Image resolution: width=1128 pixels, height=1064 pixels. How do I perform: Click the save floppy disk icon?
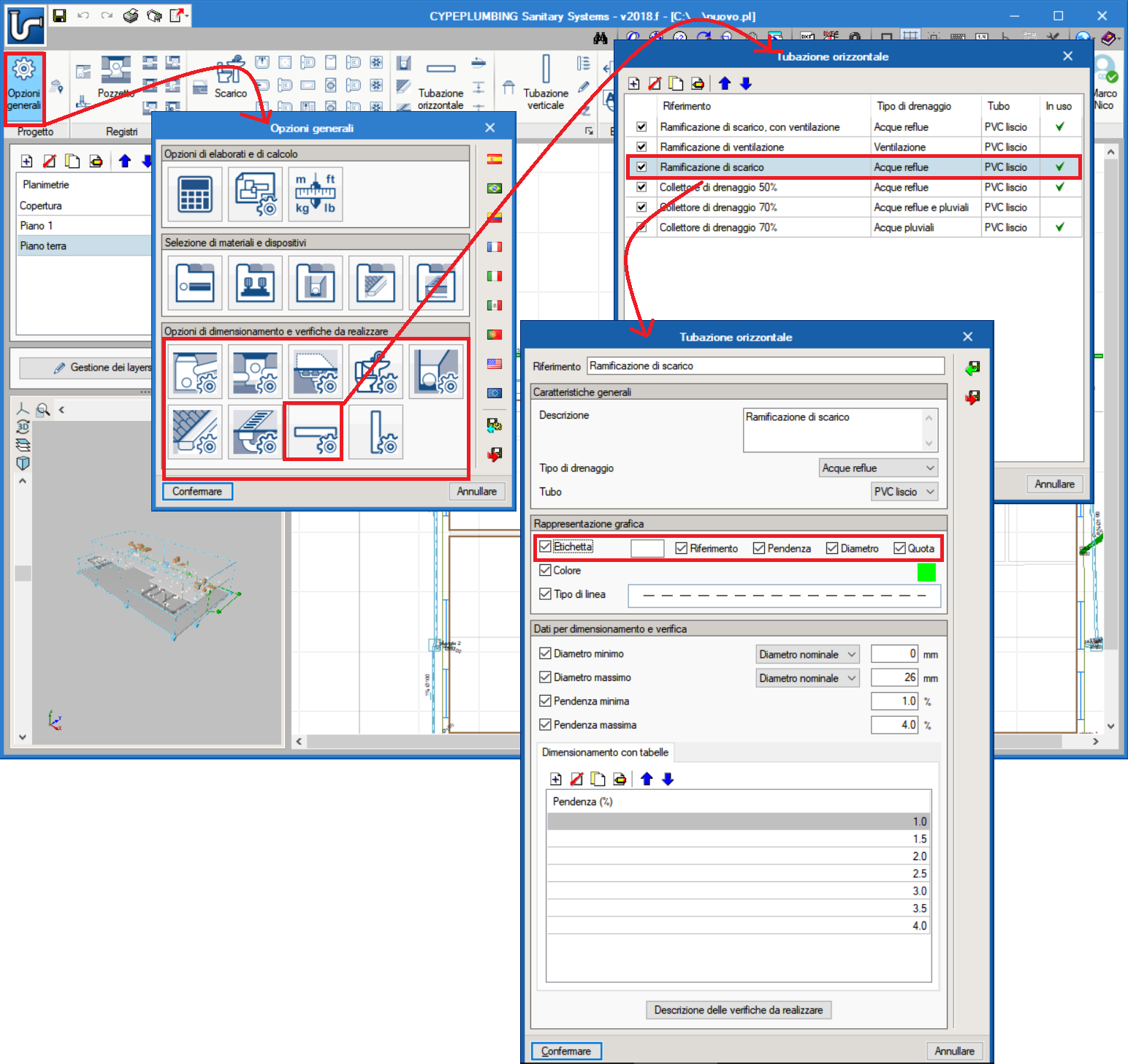click(59, 15)
